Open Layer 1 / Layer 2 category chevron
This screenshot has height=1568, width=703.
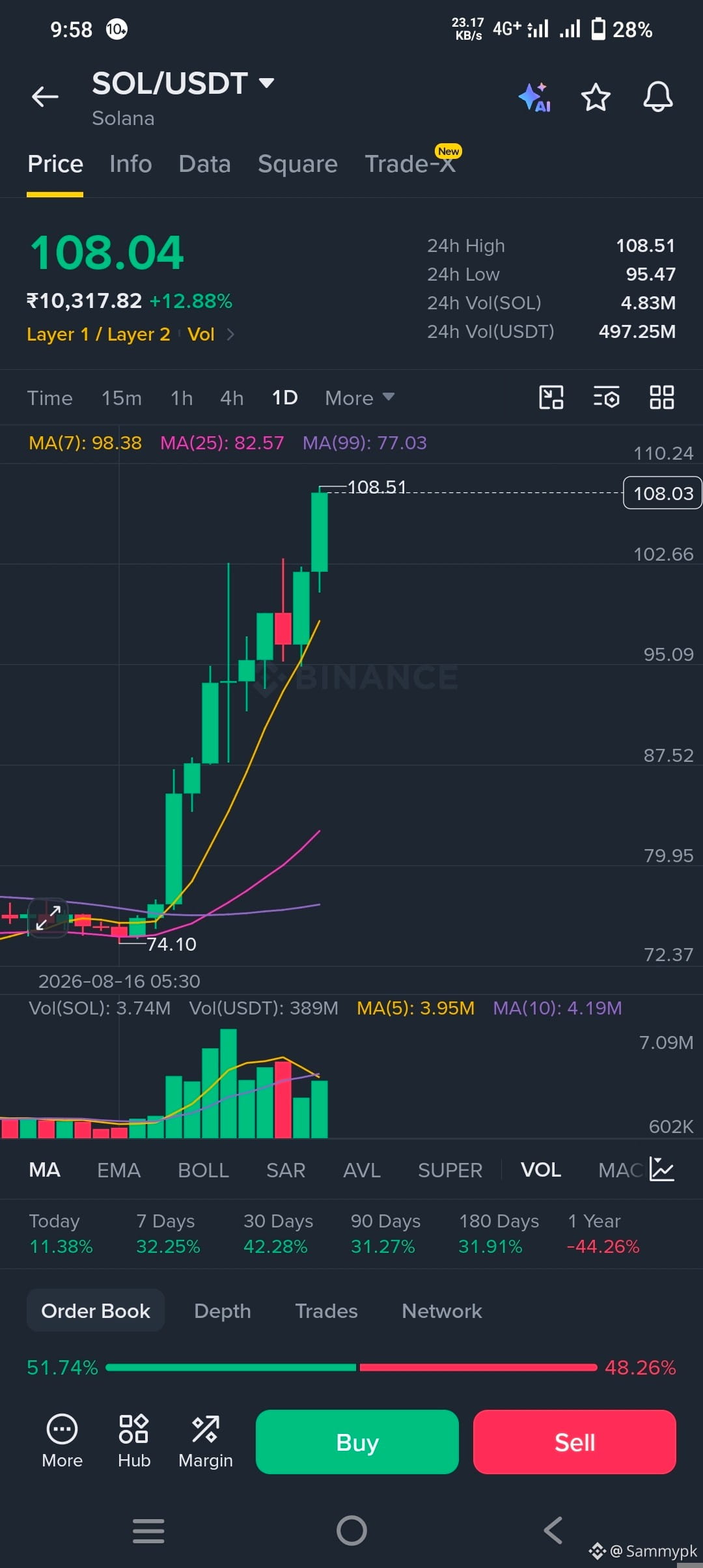(230, 335)
